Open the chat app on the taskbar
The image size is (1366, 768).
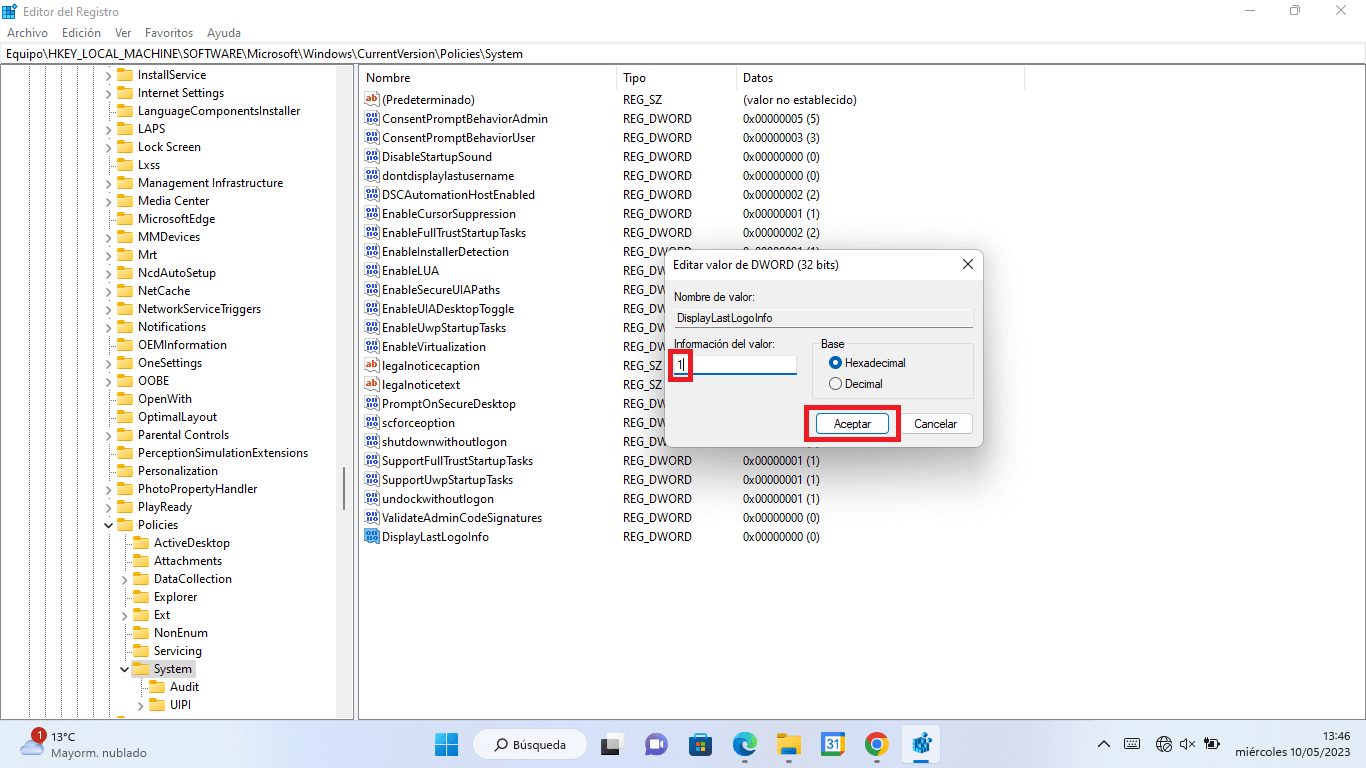656,744
